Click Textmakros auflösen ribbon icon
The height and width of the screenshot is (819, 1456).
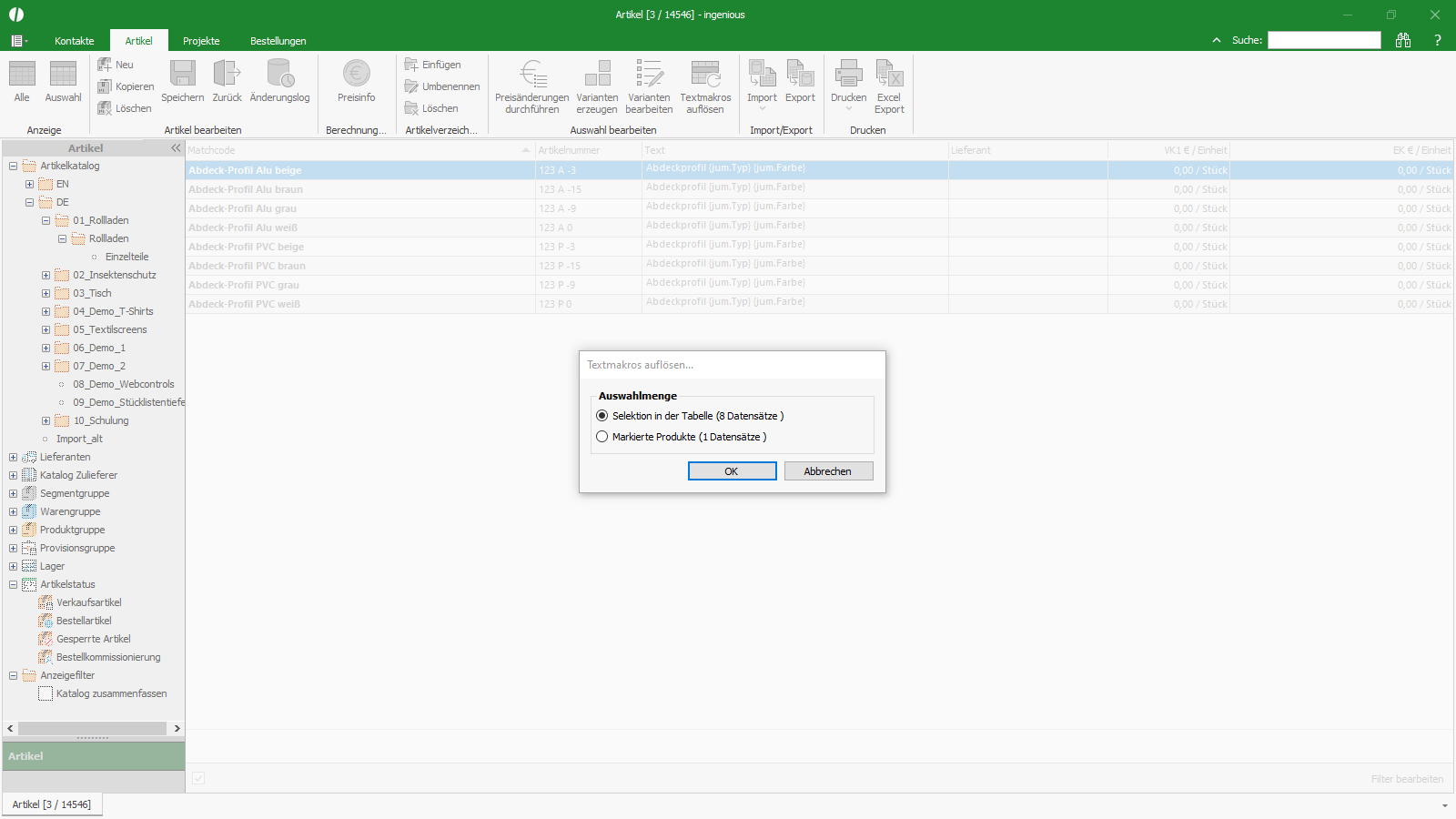click(705, 74)
